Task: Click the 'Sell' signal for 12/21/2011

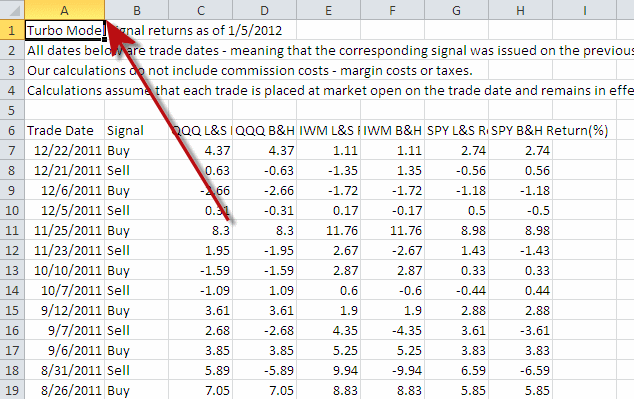Action: pyautogui.click(x=137, y=170)
